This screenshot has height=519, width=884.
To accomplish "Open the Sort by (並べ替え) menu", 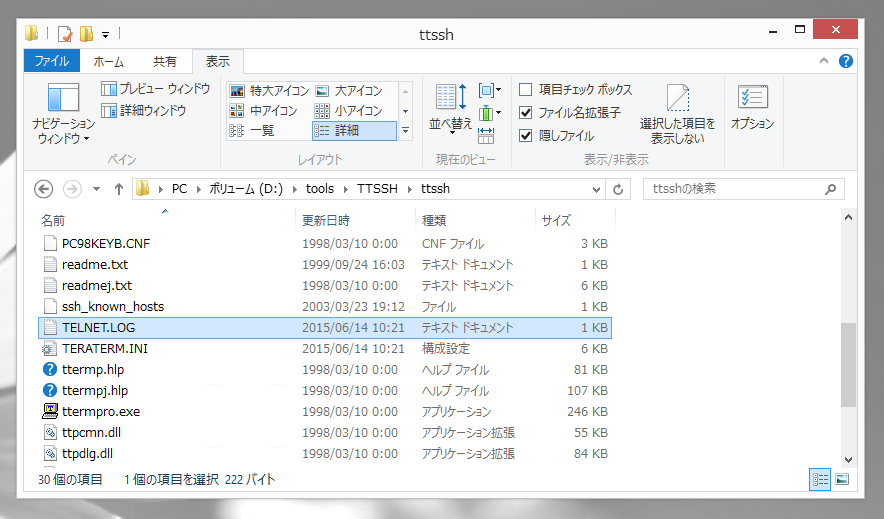I will tap(450, 109).
